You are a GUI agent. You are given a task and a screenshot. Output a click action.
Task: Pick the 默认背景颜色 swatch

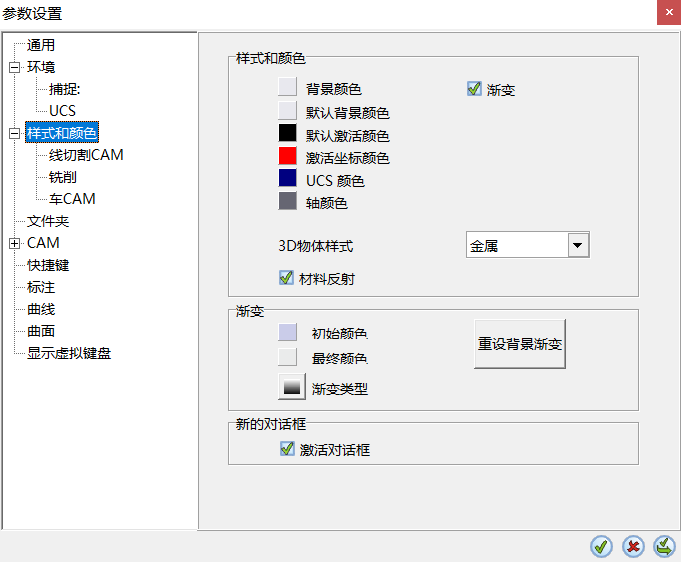(x=288, y=110)
